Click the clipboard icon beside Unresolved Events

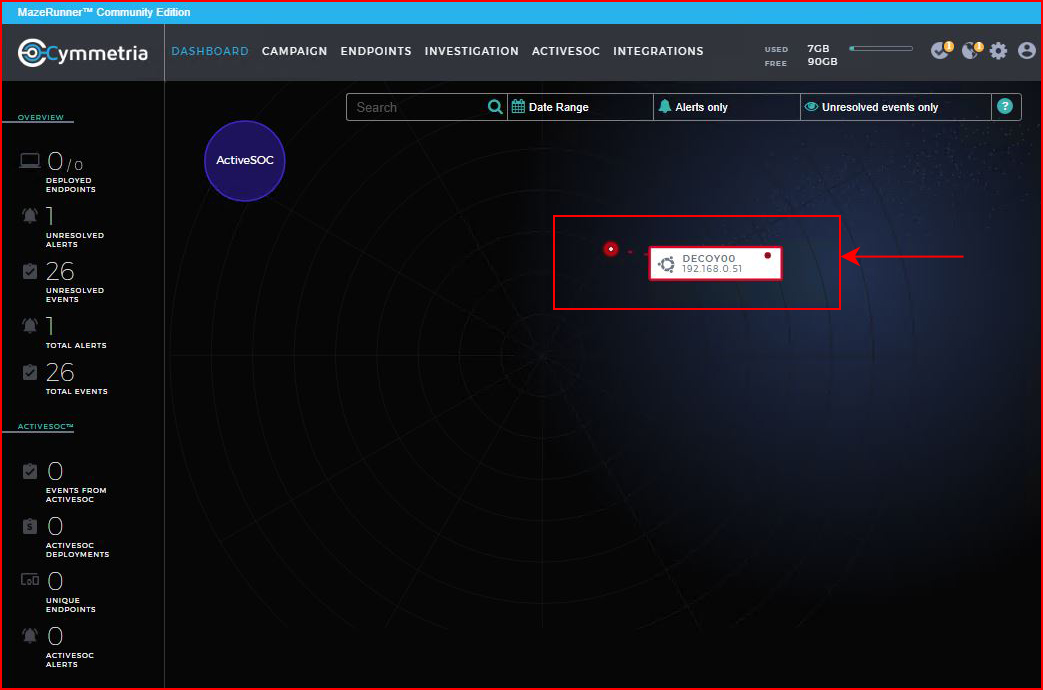coord(30,271)
